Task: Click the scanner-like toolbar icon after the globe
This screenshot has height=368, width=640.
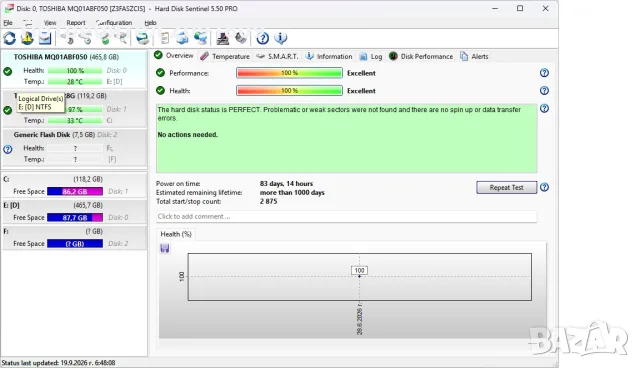Action: pos(222,38)
